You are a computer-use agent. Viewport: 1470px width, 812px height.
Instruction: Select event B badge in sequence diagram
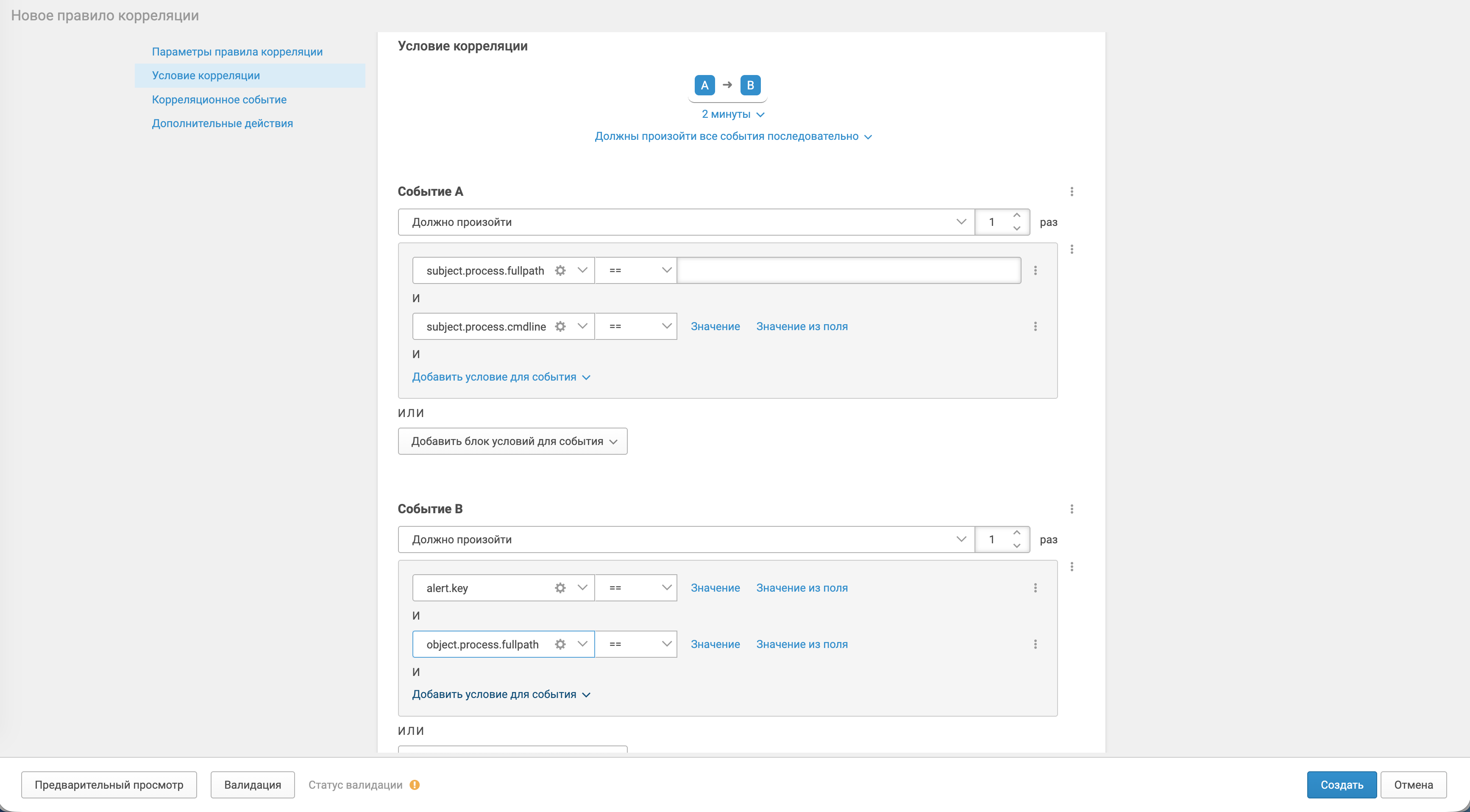[750, 85]
